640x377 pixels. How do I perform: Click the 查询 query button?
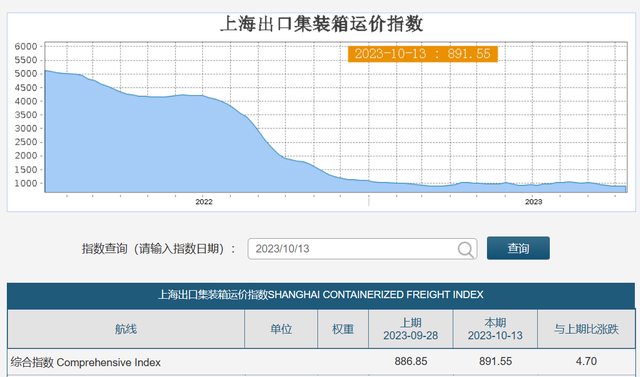pyautogui.click(x=518, y=248)
